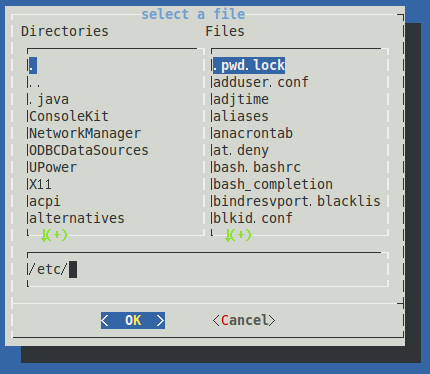430x374 pixels.
Task: Click the Cancel button
Action: [244, 320]
